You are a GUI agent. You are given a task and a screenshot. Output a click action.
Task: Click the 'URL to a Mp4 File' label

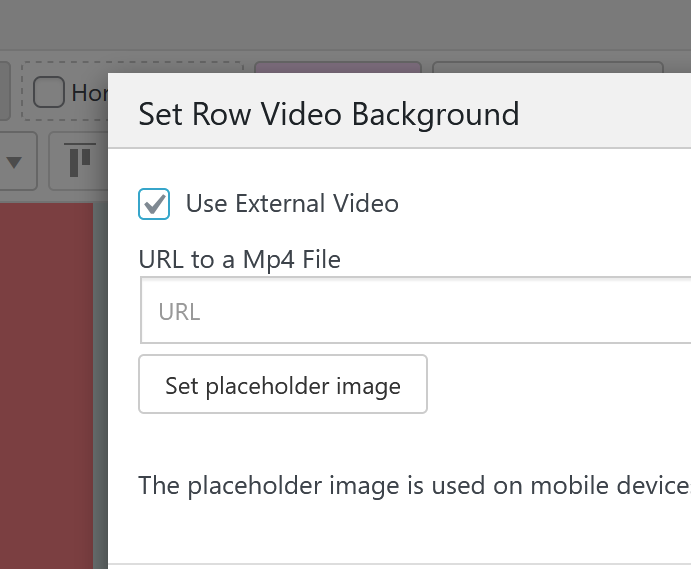(x=240, y=260)
